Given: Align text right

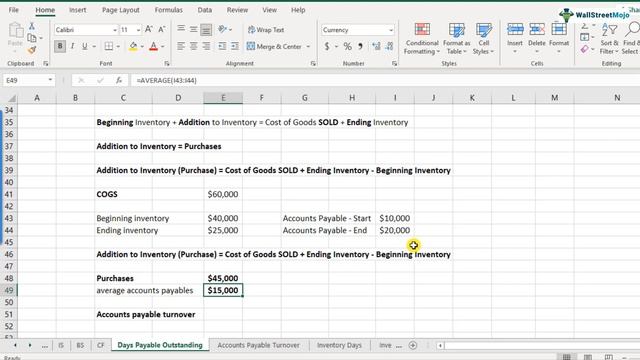Looking at the screenshot, I should tap(206, 46).
